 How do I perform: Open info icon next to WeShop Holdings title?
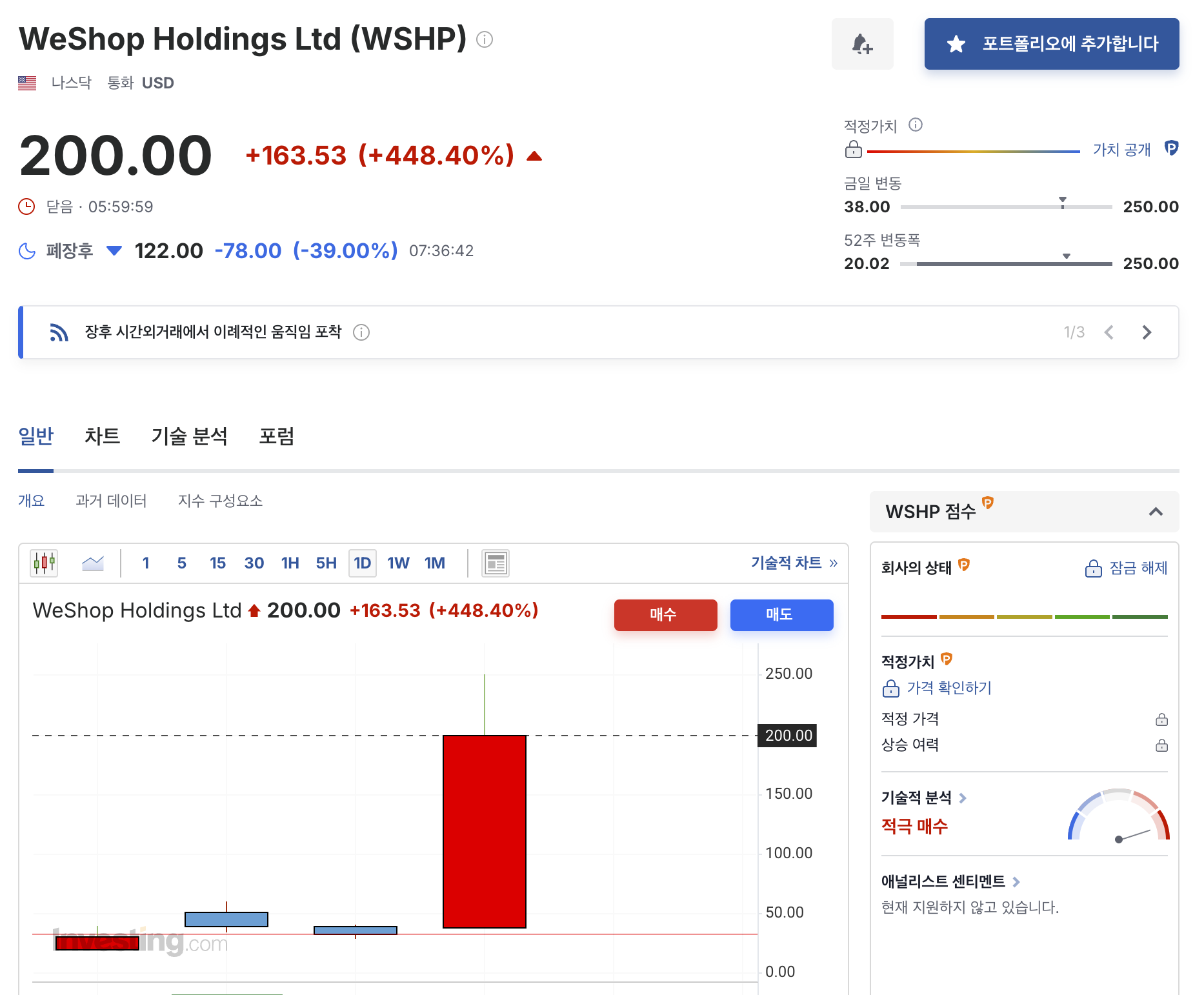(x=485, y=40)
